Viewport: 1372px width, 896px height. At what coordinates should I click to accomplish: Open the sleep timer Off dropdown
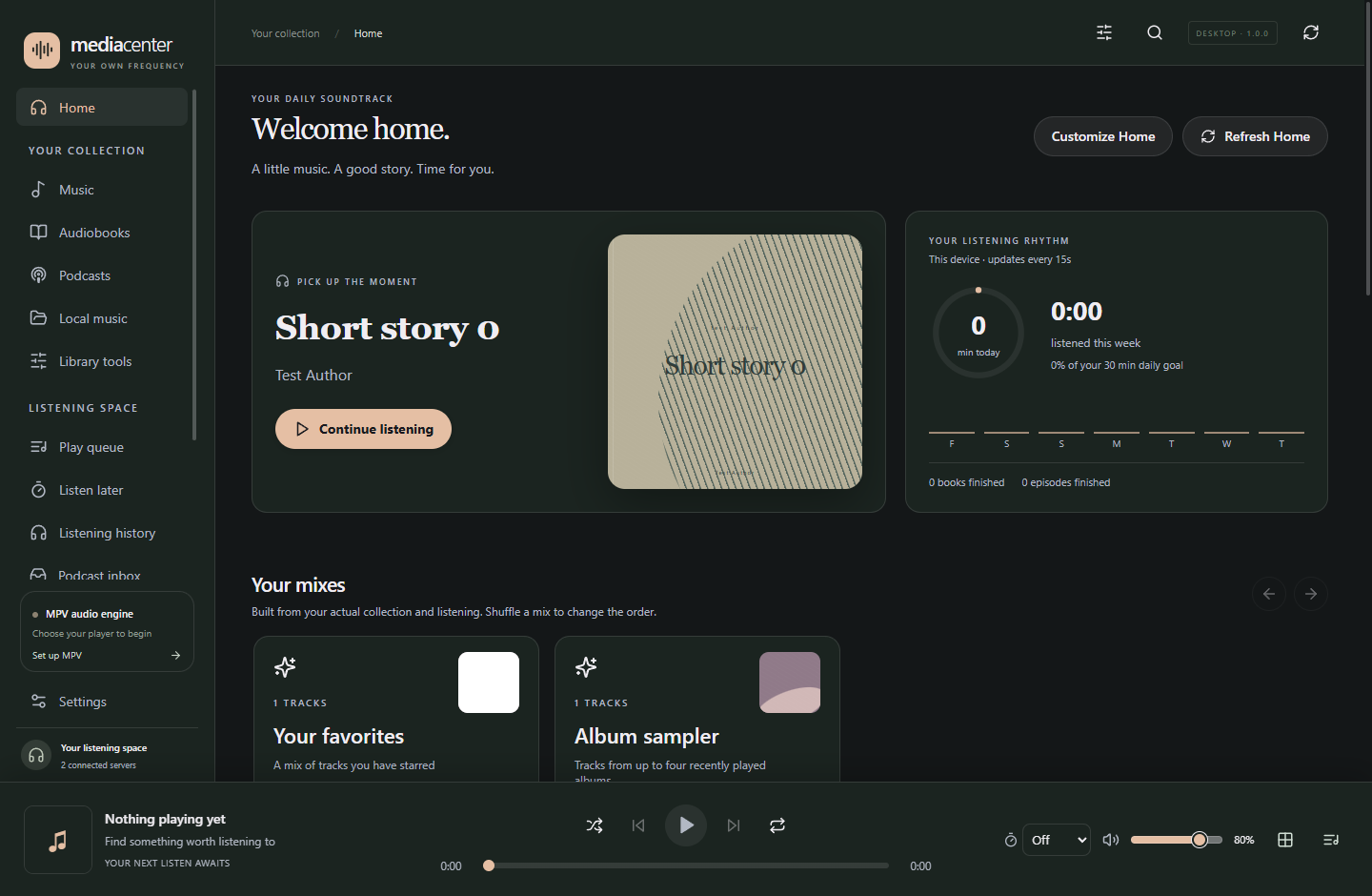pos(1057,840)
